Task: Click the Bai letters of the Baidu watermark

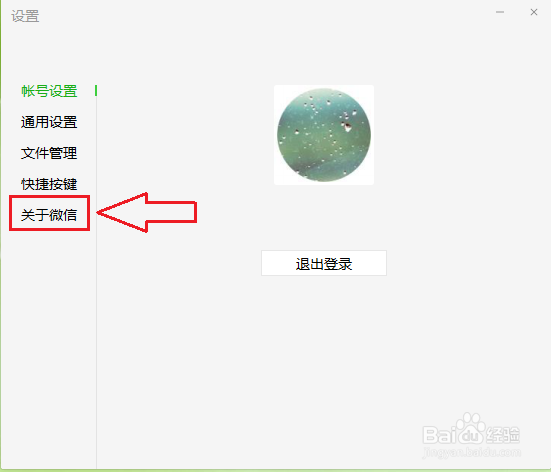Action: coord(440,435)
